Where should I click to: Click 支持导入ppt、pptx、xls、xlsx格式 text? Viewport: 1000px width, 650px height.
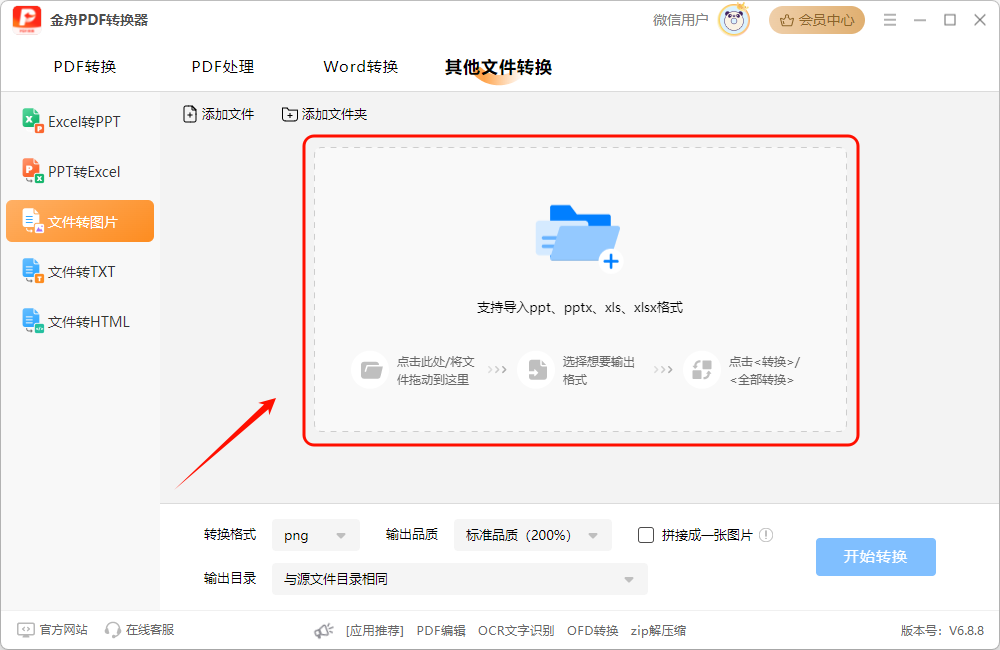(580, 307)
